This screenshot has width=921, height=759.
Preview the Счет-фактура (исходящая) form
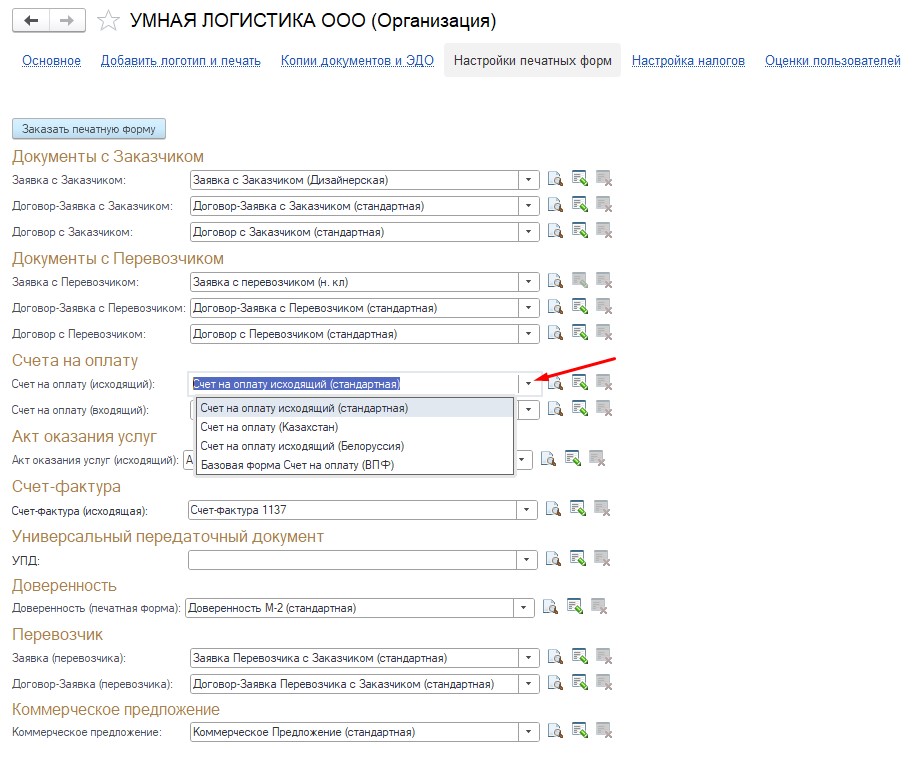click(553, 509)
